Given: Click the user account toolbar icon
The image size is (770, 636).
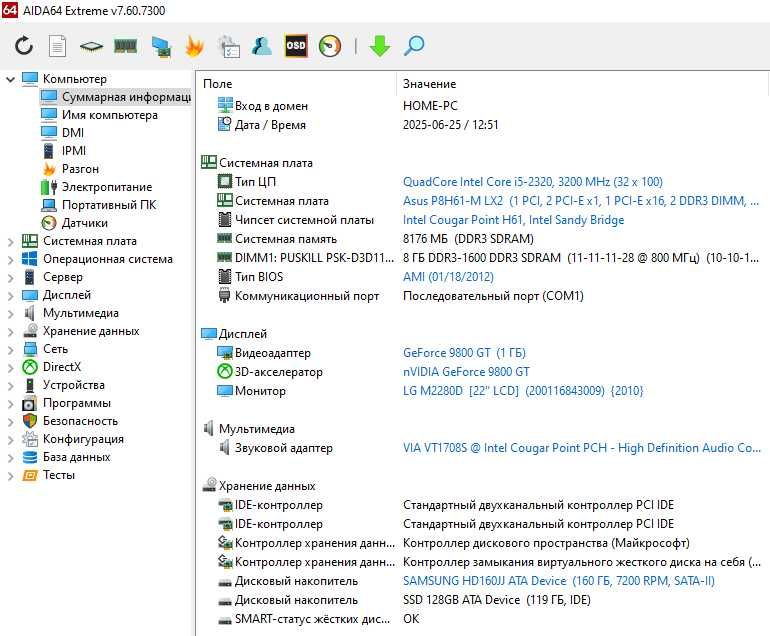Looking at the screenshot, I should (262, 46).
